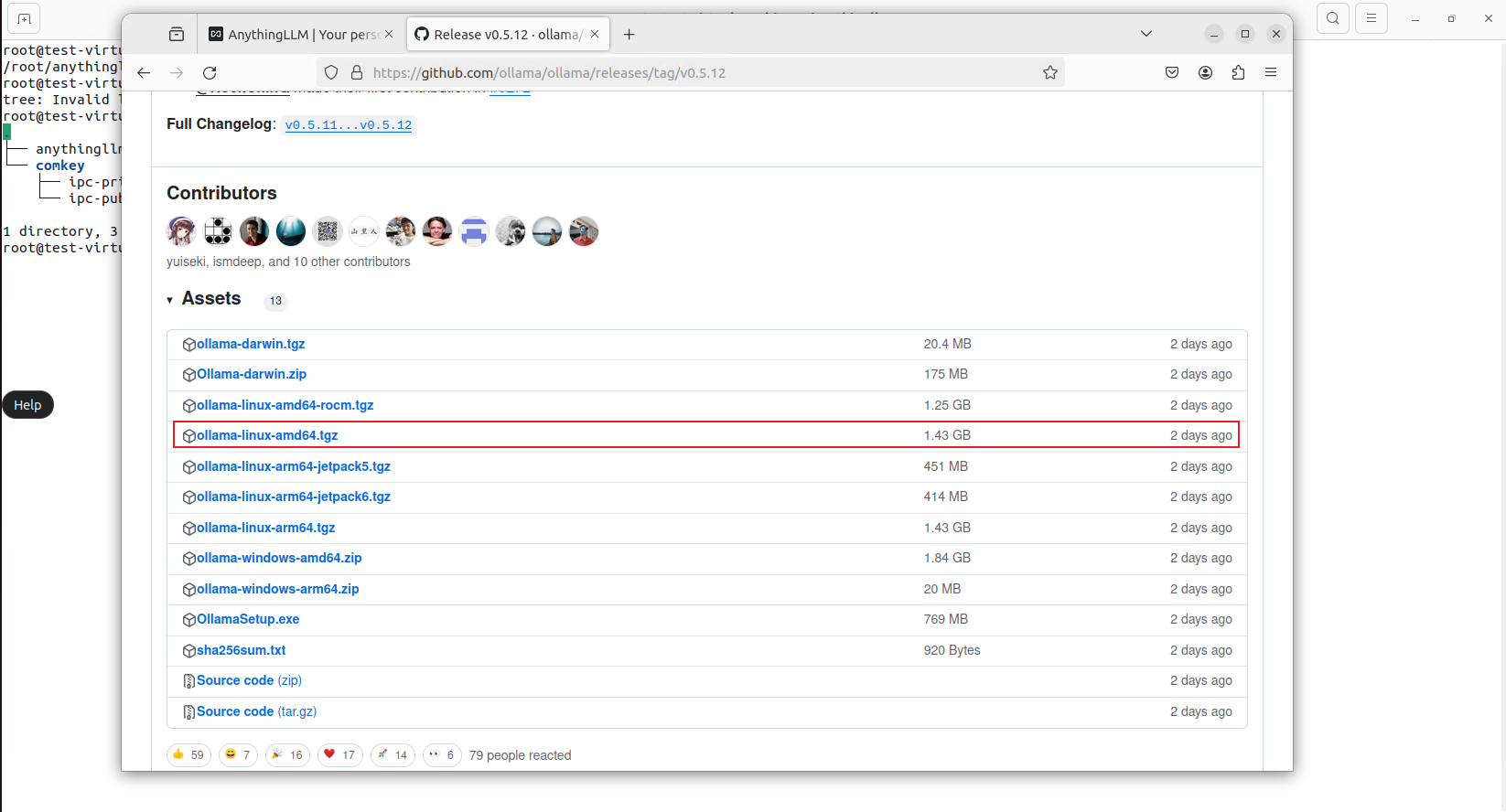Expand the list-all-tabs chevron
The height and width of the screenshot is (812, 1506).
pos(1146,34)
